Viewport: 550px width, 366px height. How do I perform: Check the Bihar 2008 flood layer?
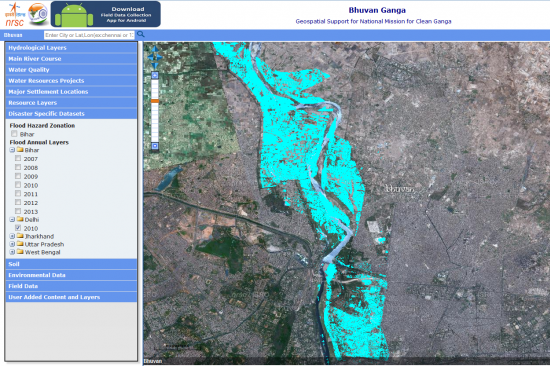18,167
